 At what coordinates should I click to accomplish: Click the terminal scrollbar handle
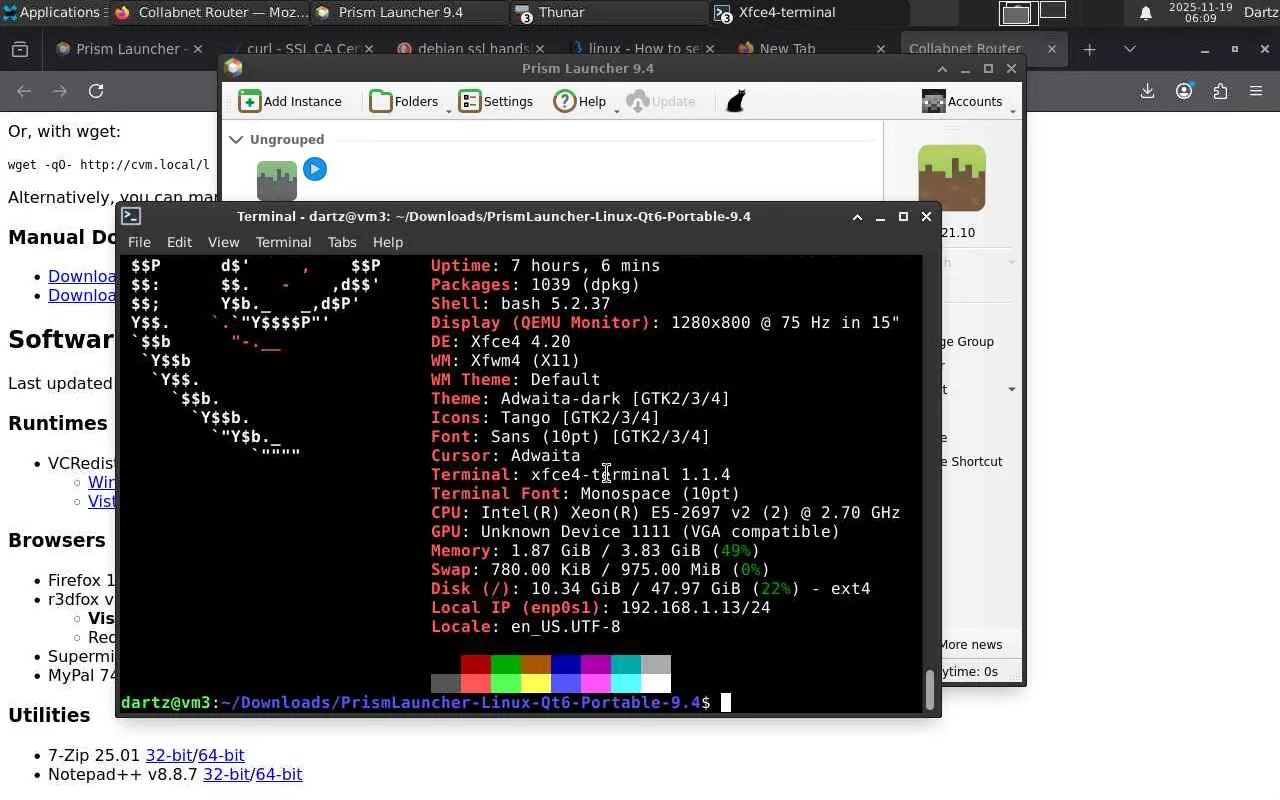pyautogui.click(x=930, y=688)
